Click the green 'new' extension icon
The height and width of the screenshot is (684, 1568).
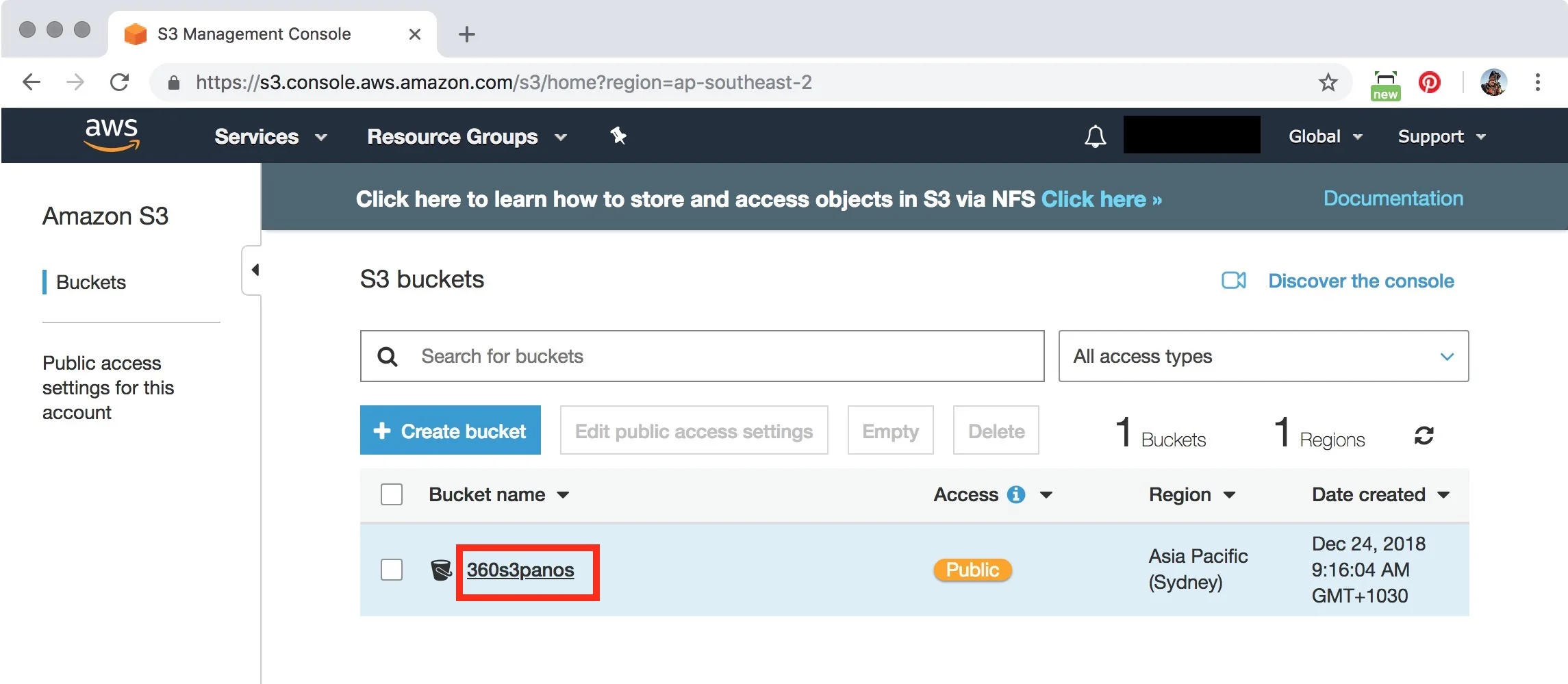(1385, 86)
